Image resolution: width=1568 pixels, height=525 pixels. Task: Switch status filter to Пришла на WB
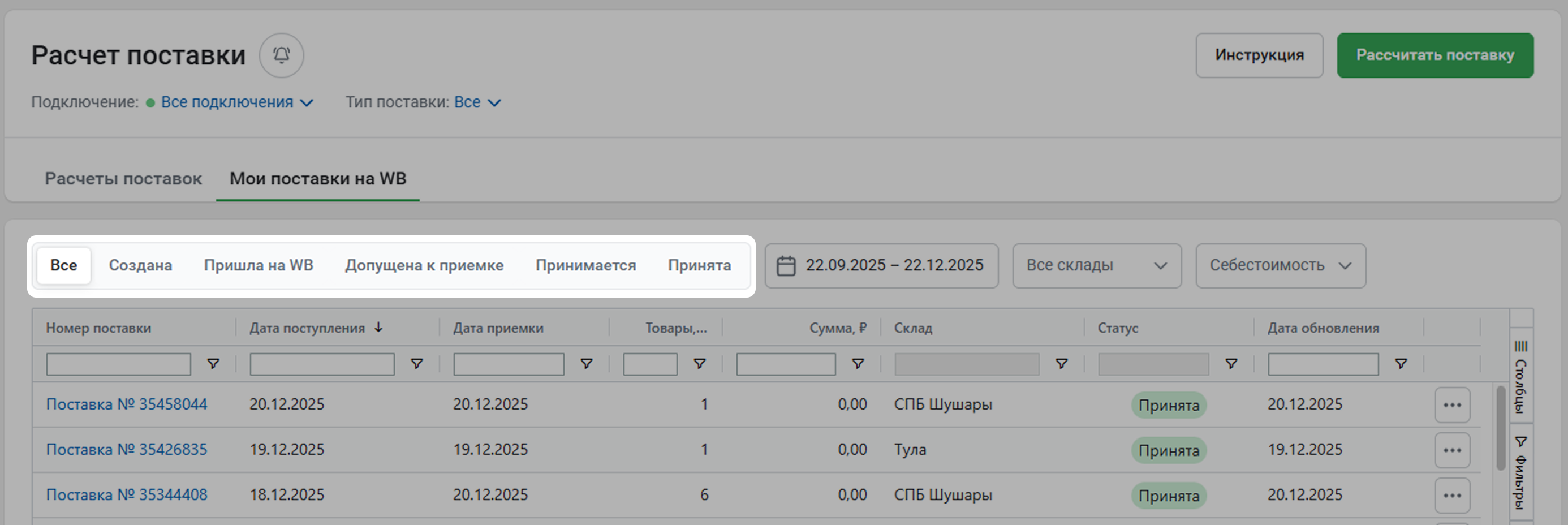(258, 265)
